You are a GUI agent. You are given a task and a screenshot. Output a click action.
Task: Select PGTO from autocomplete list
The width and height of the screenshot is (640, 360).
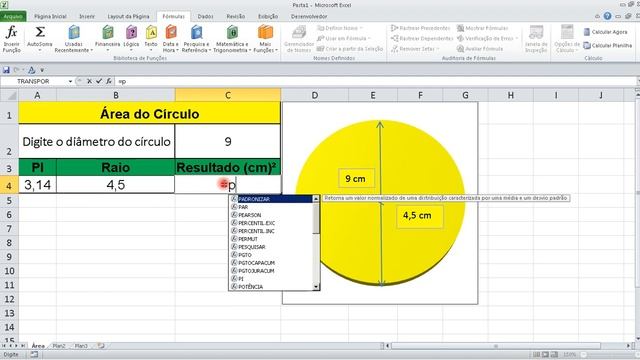pyautogui.click(x=271, y=255)
